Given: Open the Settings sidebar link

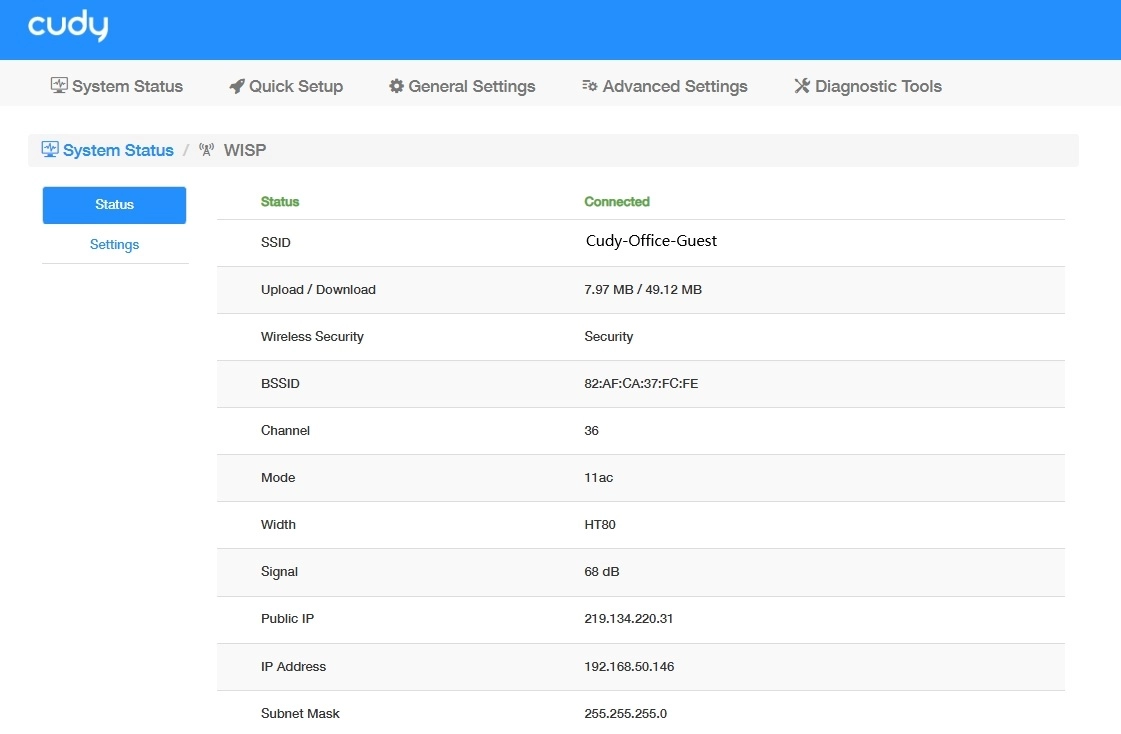Looking at the screenshot, I should [x=114, y=244].
